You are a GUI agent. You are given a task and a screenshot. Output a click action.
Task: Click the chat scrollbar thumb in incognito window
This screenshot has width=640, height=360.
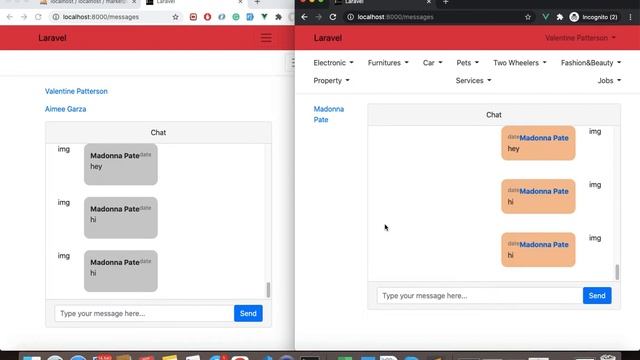[617, 272]
